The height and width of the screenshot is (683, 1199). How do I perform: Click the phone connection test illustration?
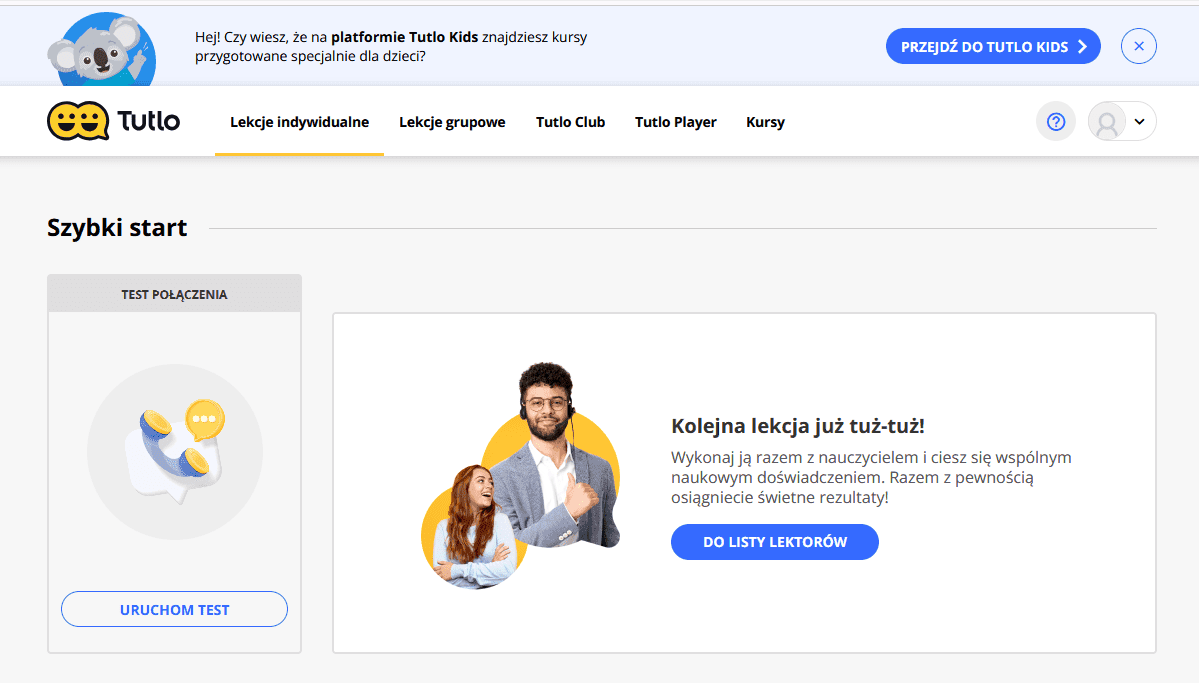point(175,452)
